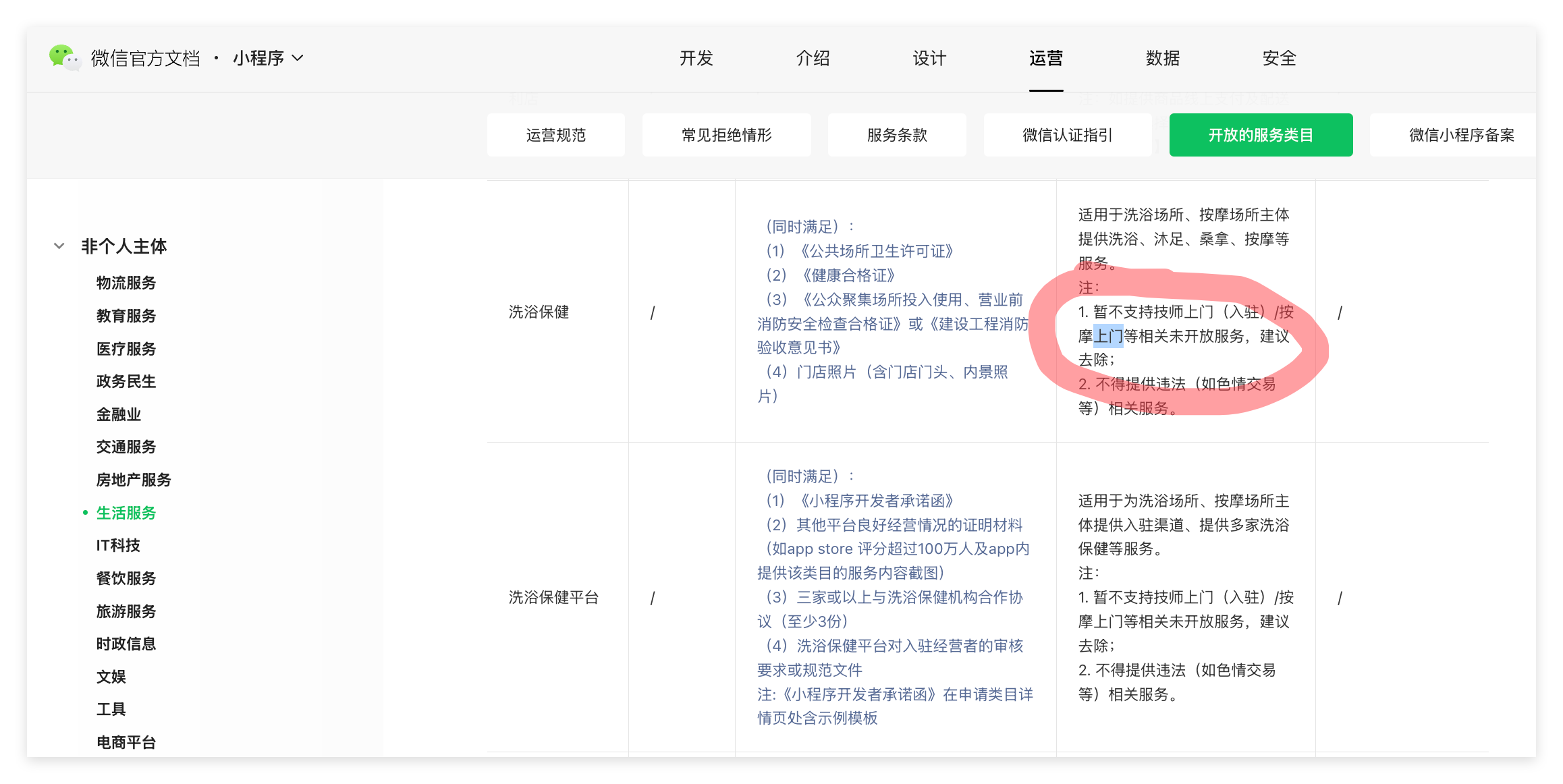The image size is (1563, 784).
Task: Open the 设计 navigation tab
Action: [x=929, y=59]
